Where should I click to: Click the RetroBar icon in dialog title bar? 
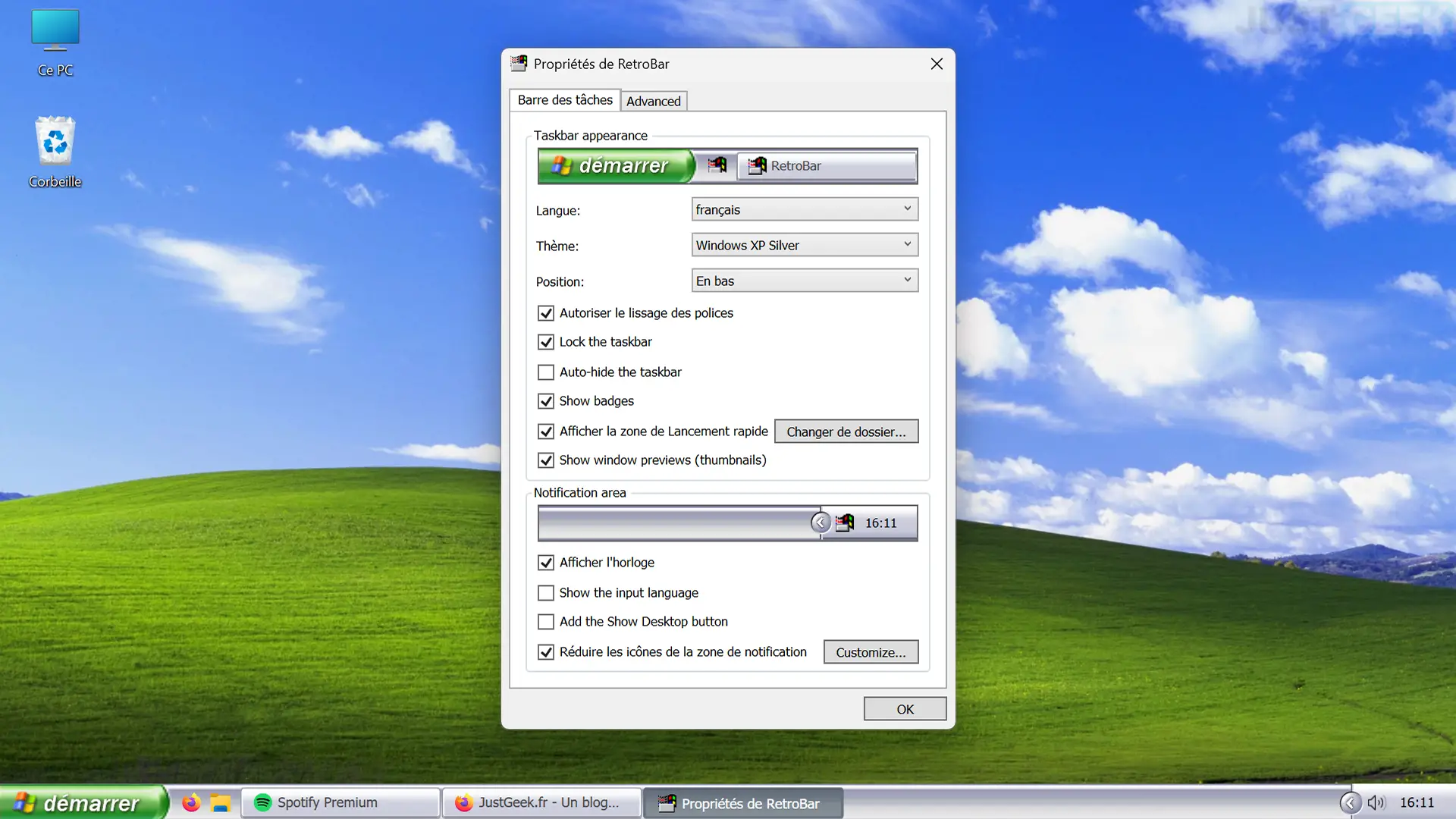[519, 64]
